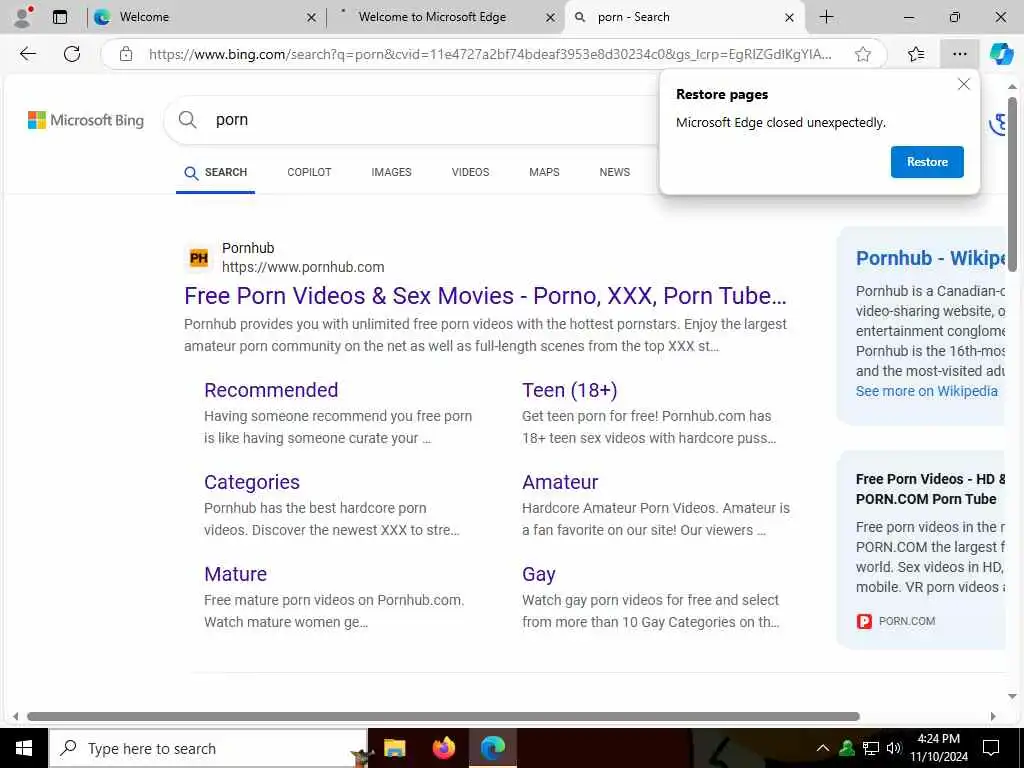1024x768 pixels.
Task: Open the Categories sublink
Action: click(x=252, y=482)
